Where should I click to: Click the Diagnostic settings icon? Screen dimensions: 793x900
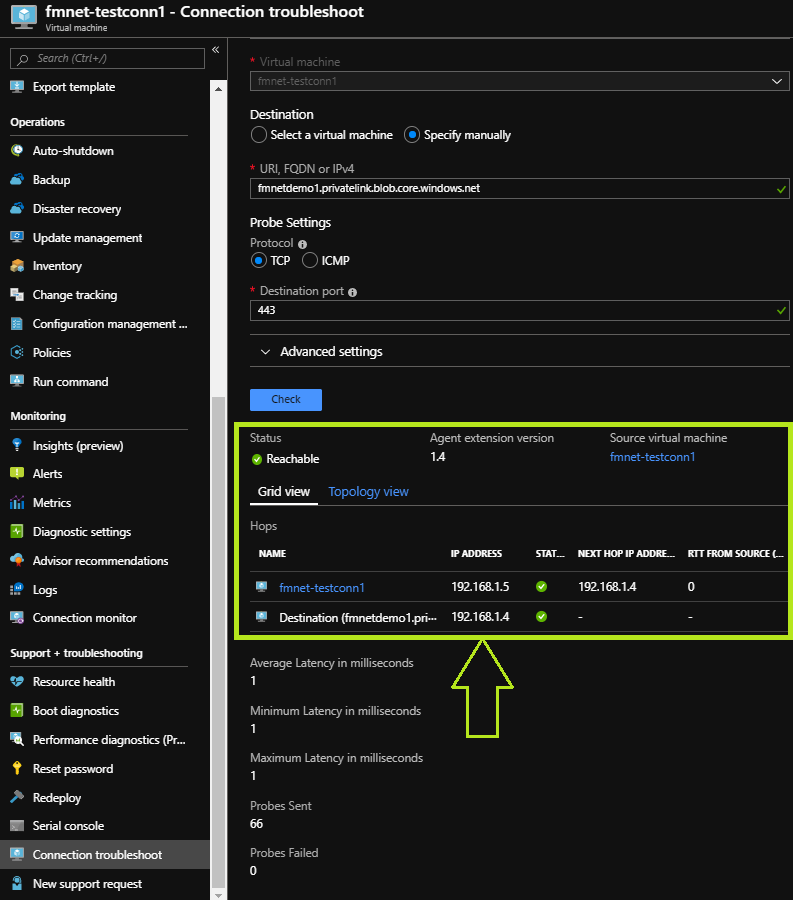coord(17,532)
